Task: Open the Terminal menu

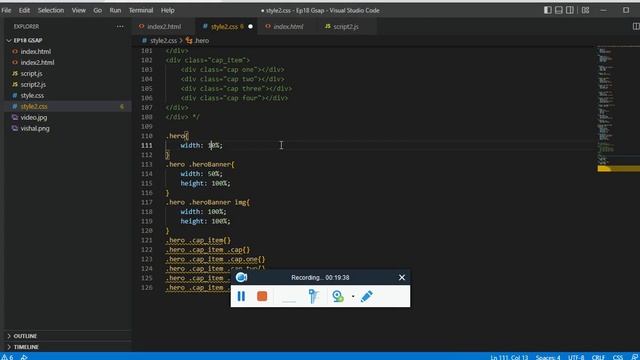Action: click(x=141, y=10)
